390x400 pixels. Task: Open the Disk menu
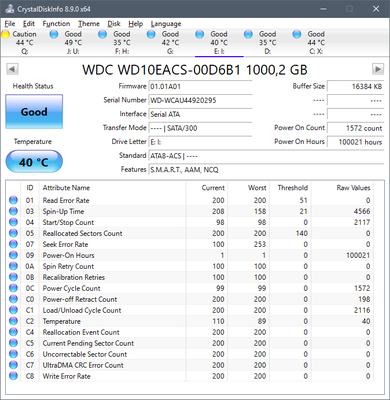point(114,24)
